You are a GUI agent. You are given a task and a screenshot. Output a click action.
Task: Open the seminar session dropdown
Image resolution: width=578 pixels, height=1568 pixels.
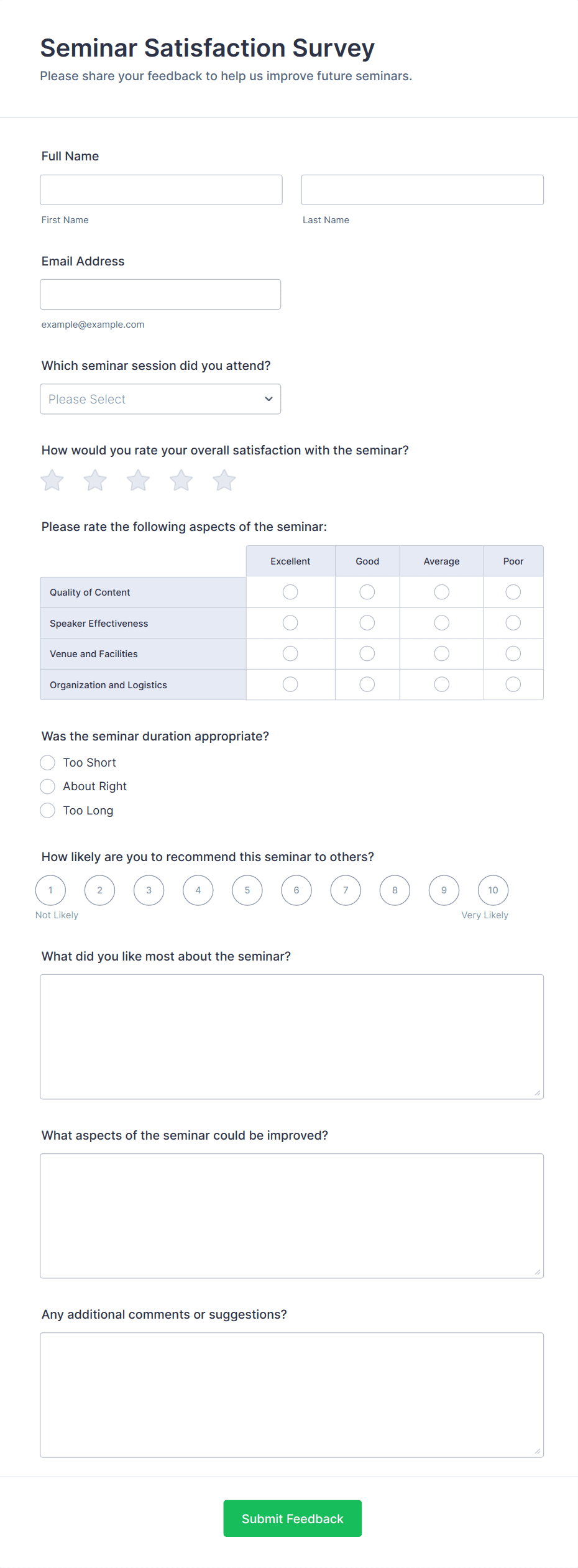click(160, 399)
